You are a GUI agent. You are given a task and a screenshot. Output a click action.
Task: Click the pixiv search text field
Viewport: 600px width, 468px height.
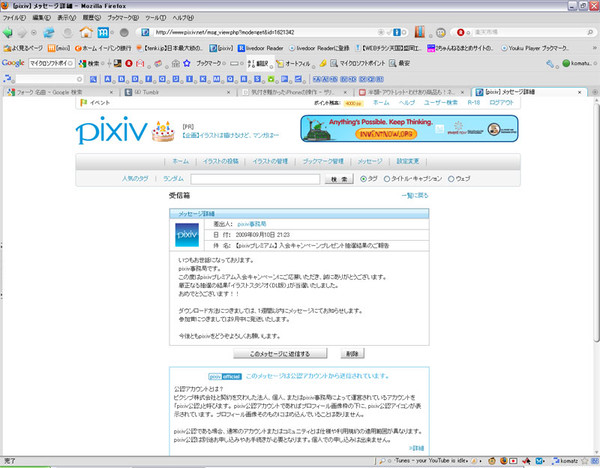[255, 179]
